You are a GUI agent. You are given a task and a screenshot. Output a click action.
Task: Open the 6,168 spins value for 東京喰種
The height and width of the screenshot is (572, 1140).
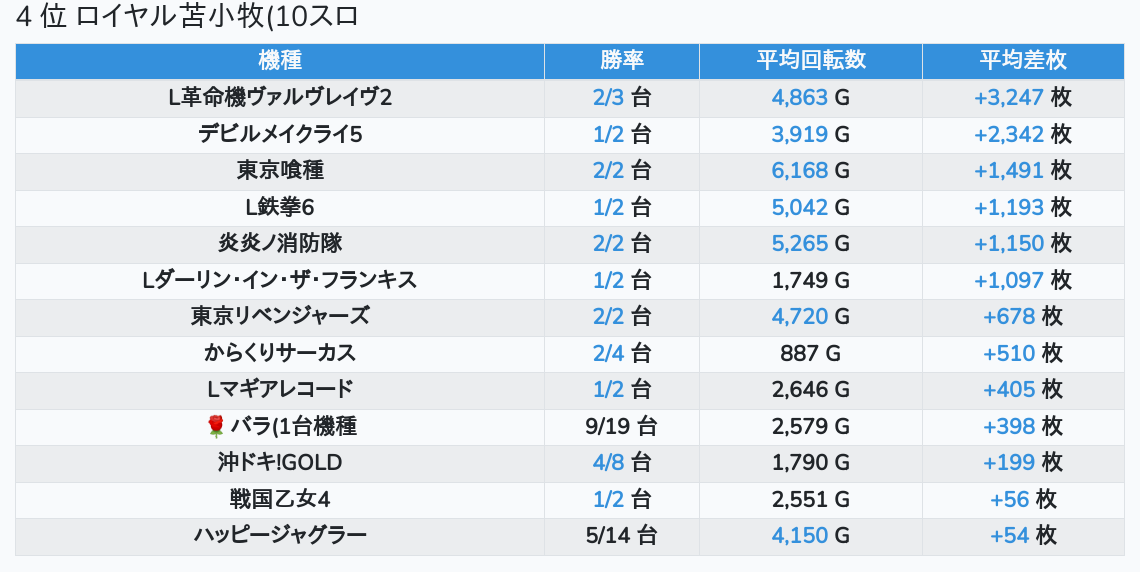tap(799, 170)
